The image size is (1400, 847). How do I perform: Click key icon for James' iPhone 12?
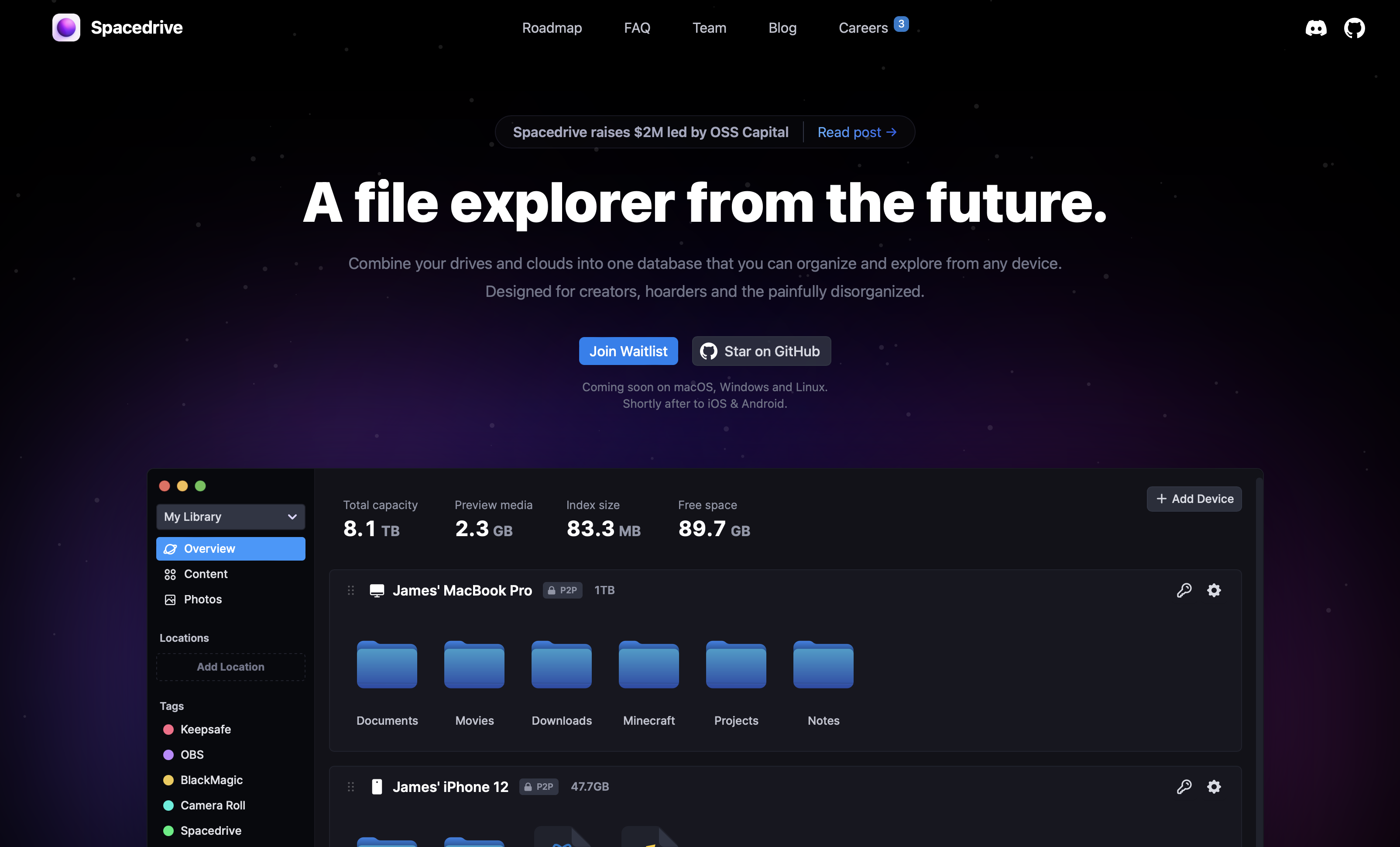pyautogui.click(x=1184, y=787)
